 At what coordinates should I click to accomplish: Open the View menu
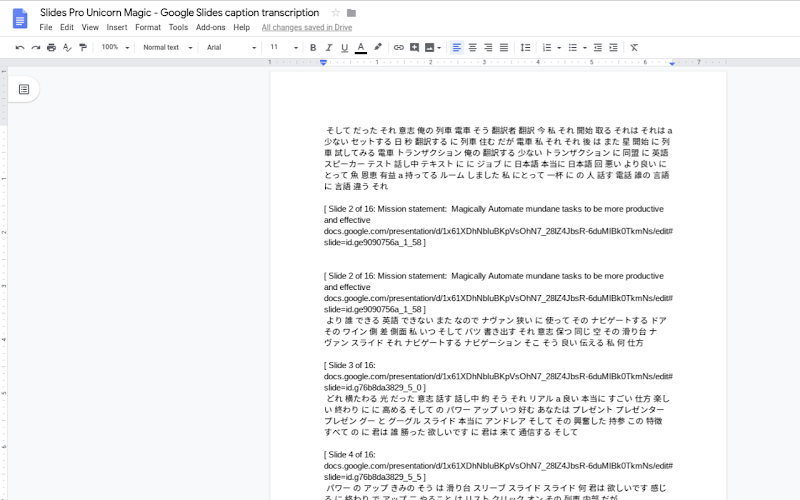coord(90,28)
